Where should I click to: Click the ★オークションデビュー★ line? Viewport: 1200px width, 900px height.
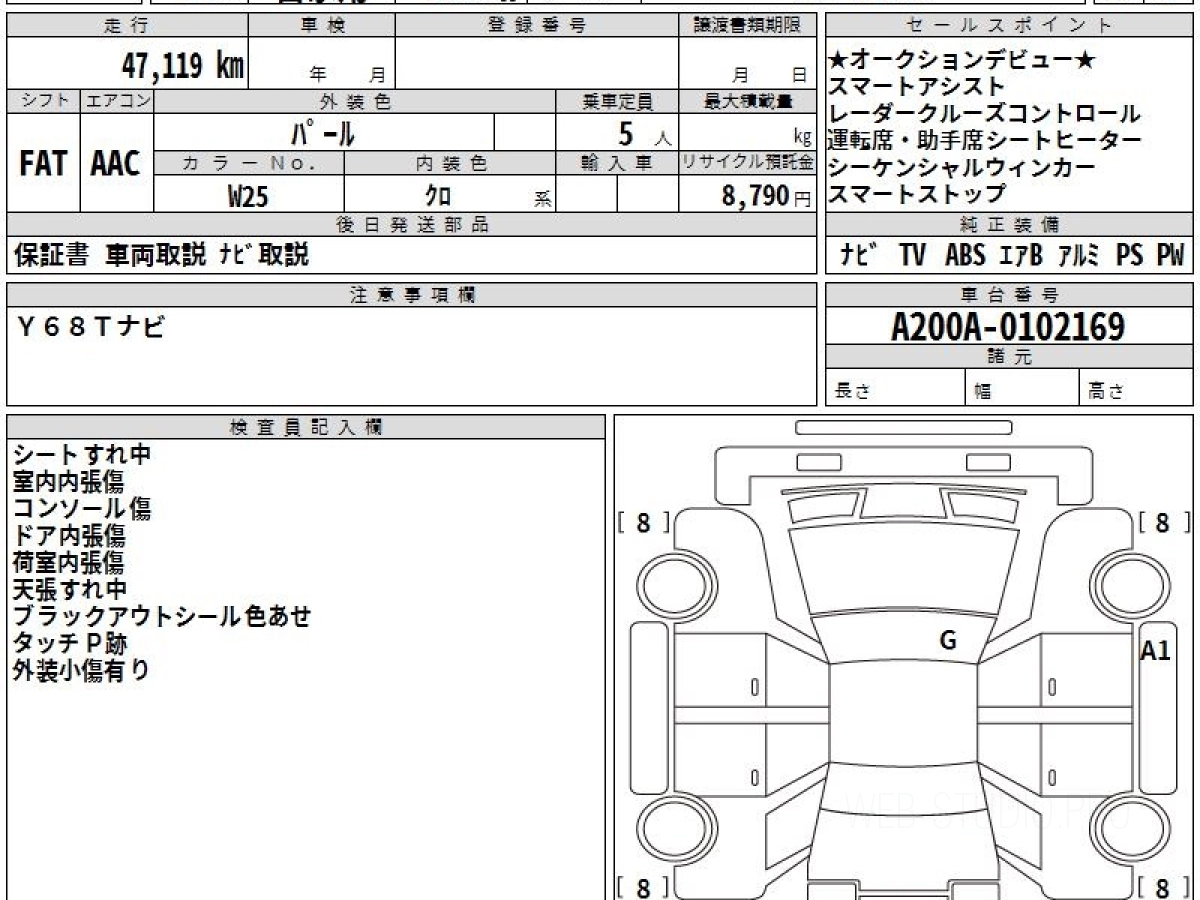(x=963, y=61)
